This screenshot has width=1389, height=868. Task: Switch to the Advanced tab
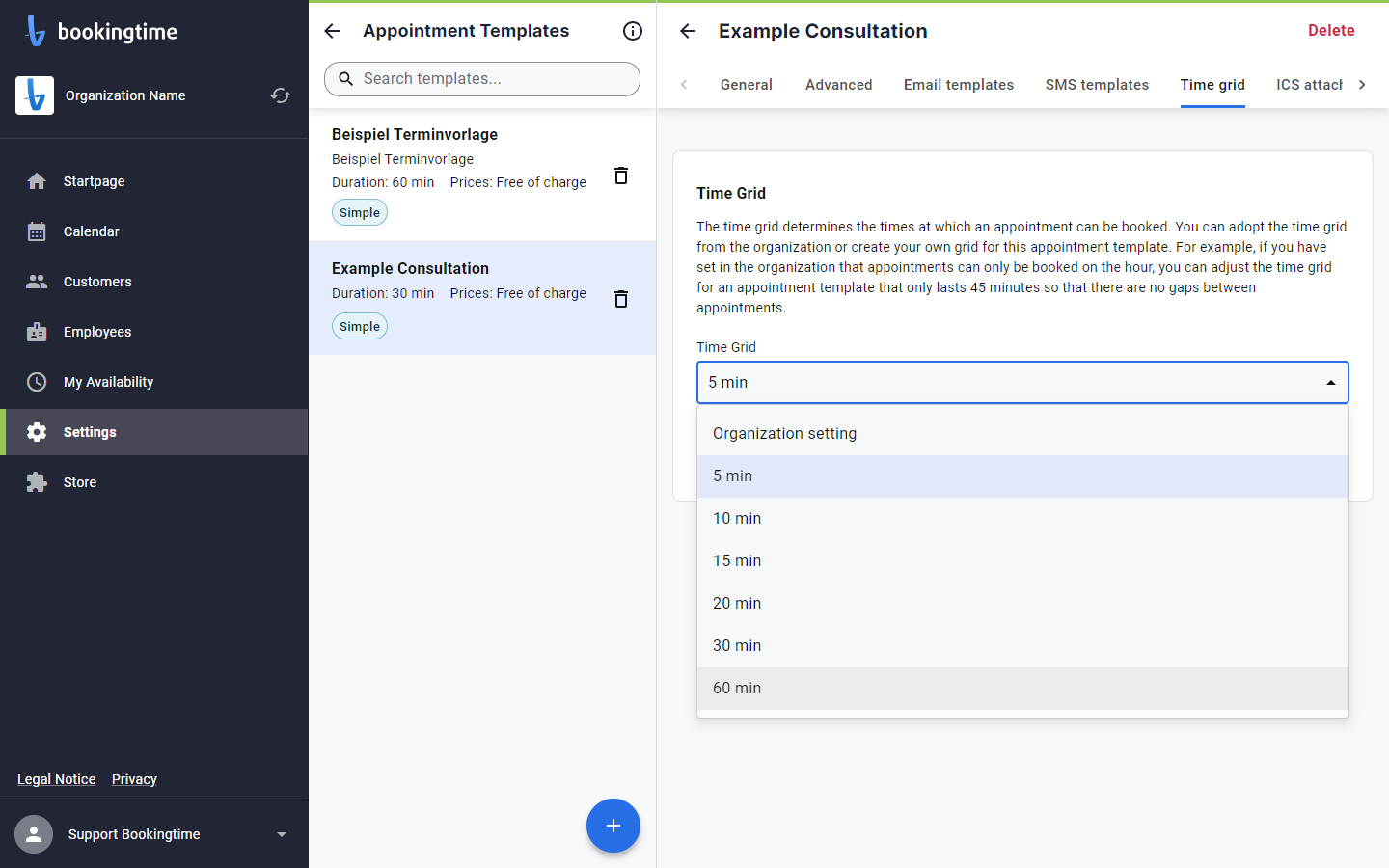[x=839, y=85]
